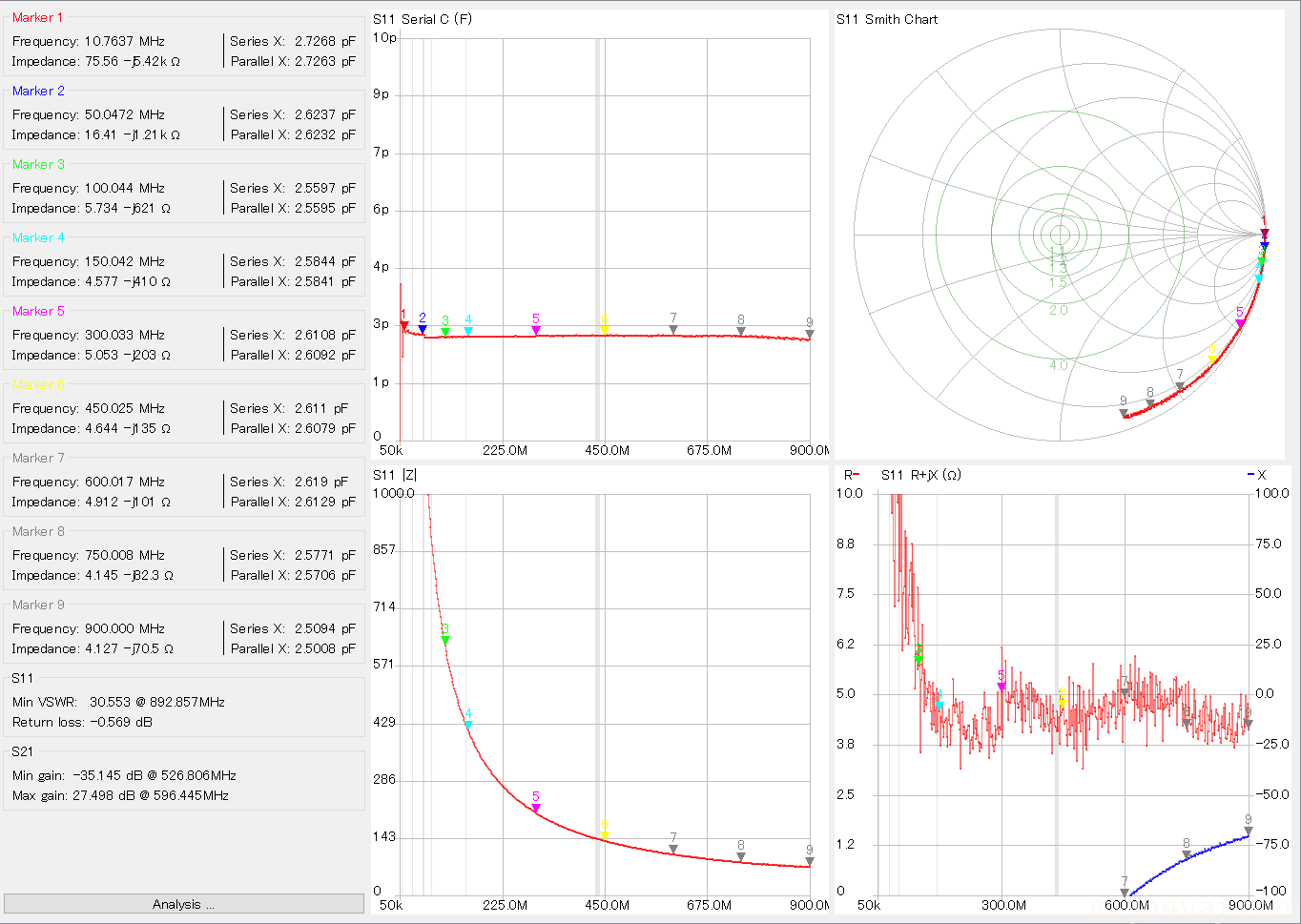The image size is (1301, 924).
Task: Click the Marker 9 heading
Action: pyautogui.click(x=38, y=605)
